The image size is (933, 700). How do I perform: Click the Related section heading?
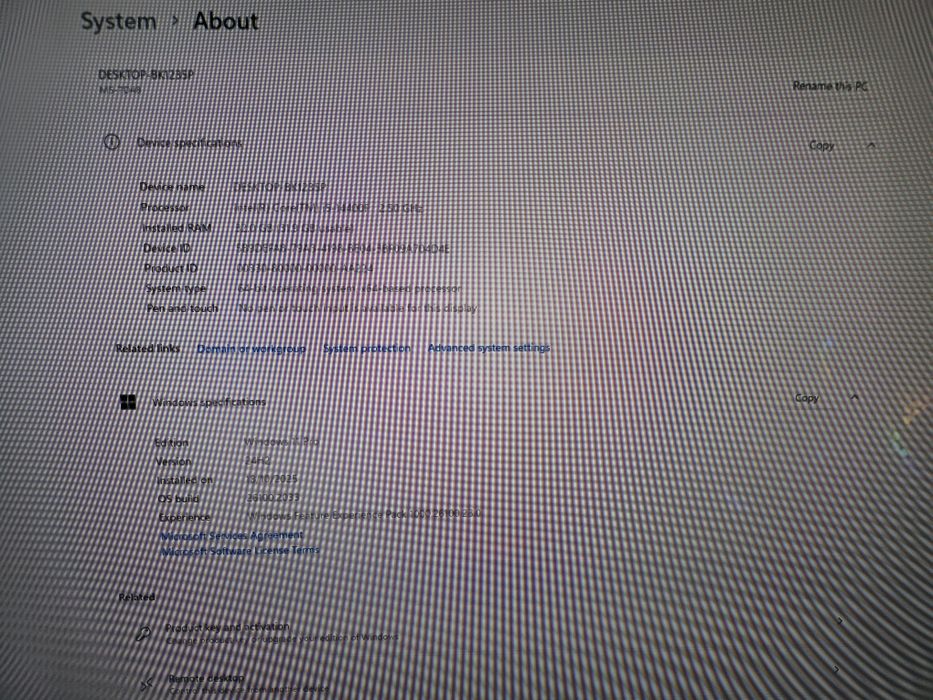point(137,597)
